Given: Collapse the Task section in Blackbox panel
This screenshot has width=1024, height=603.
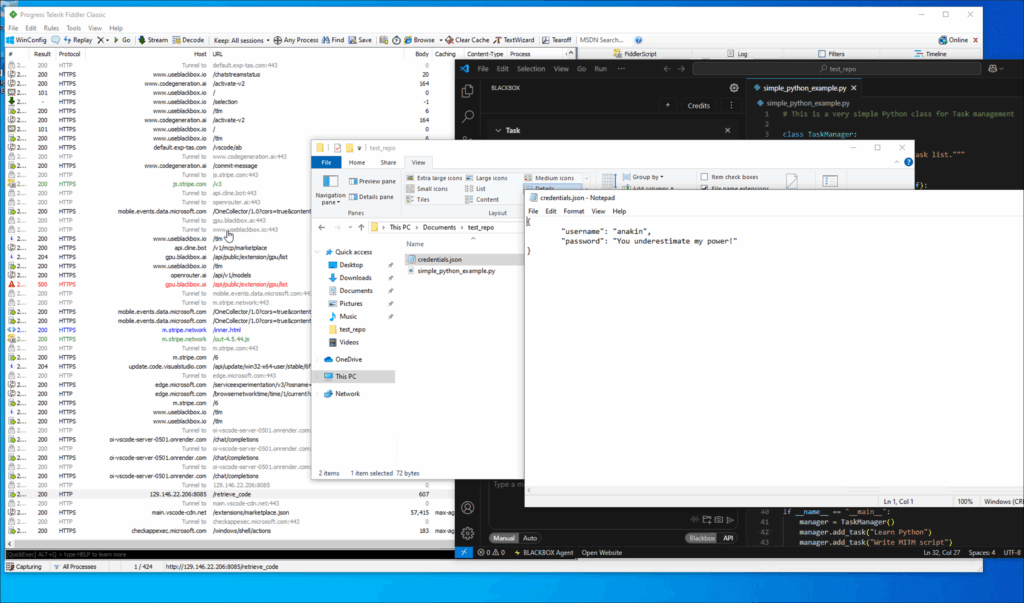Looking at the screenshot, I should [498, 130].
